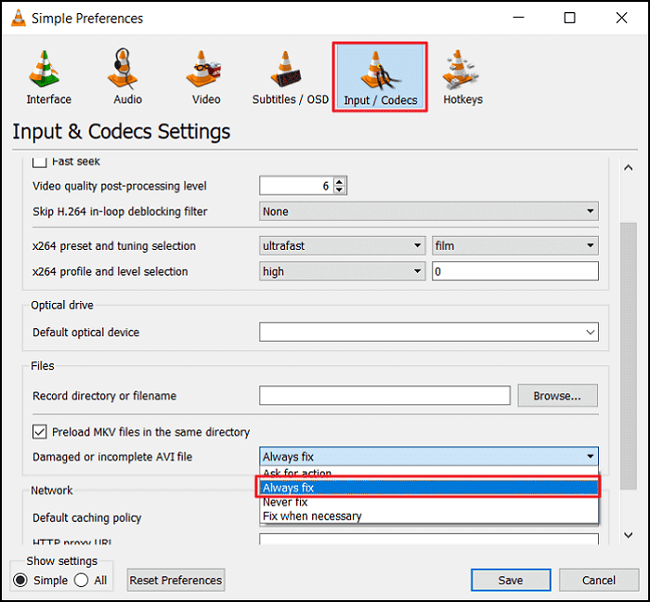Select the All show settings radio button
Viewport: 650px width, 602px height.
pyautogui.click(x=82, y=580)
